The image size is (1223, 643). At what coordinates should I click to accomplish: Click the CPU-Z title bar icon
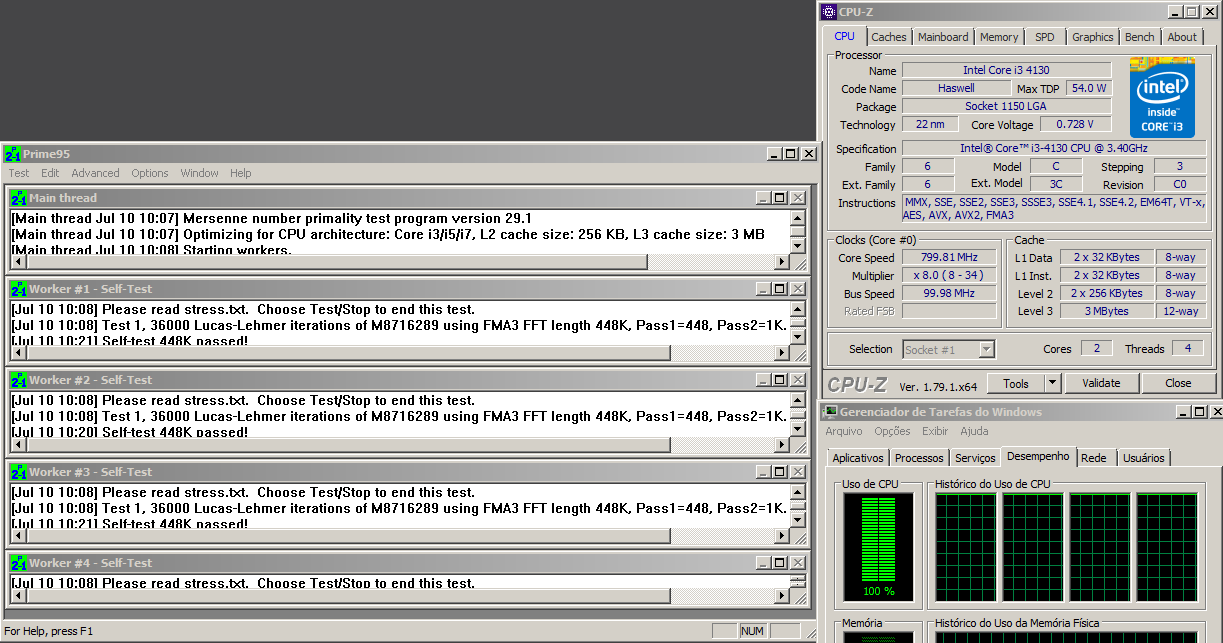829,12
